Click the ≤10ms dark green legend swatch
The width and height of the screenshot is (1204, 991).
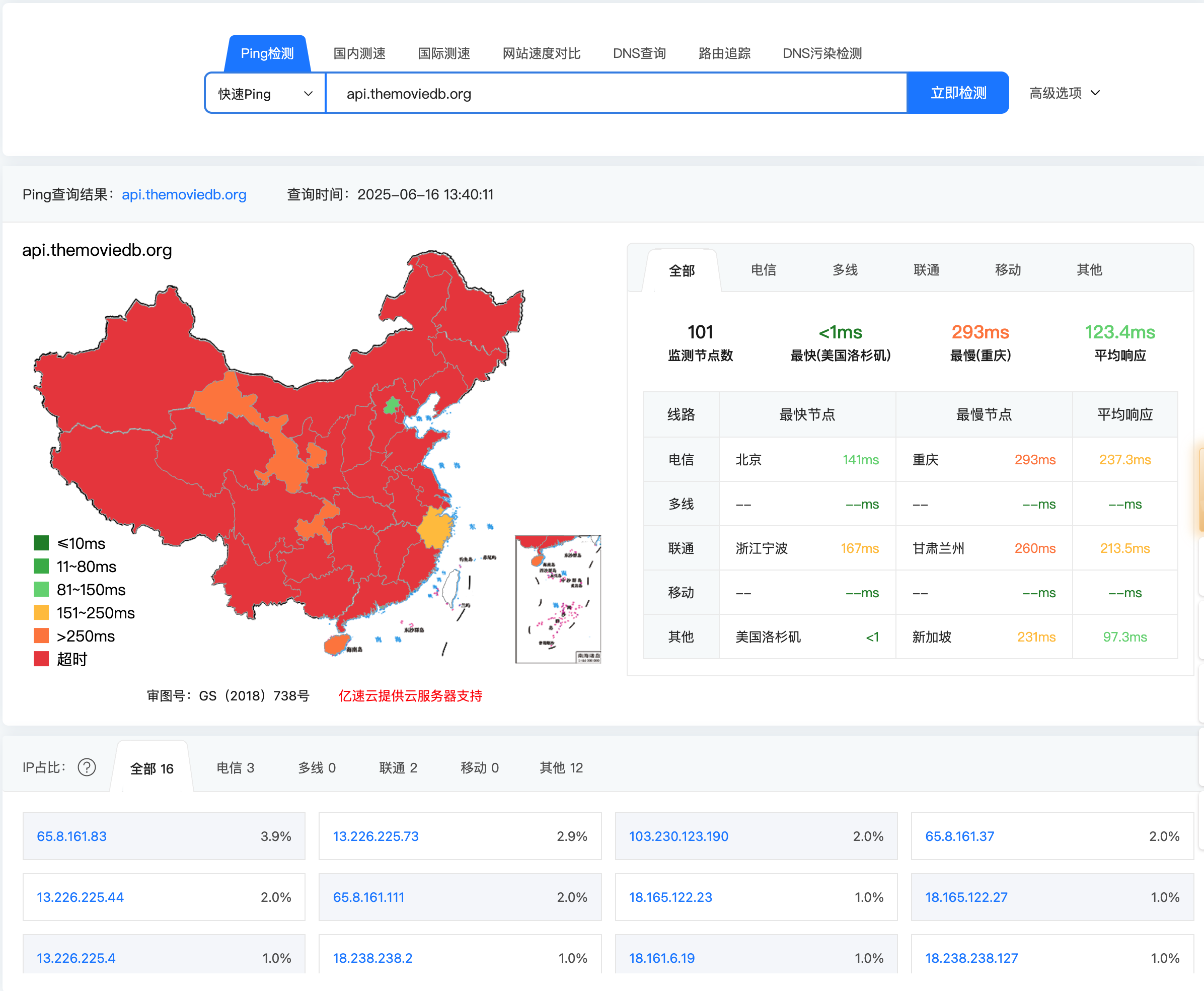[41, 543]
